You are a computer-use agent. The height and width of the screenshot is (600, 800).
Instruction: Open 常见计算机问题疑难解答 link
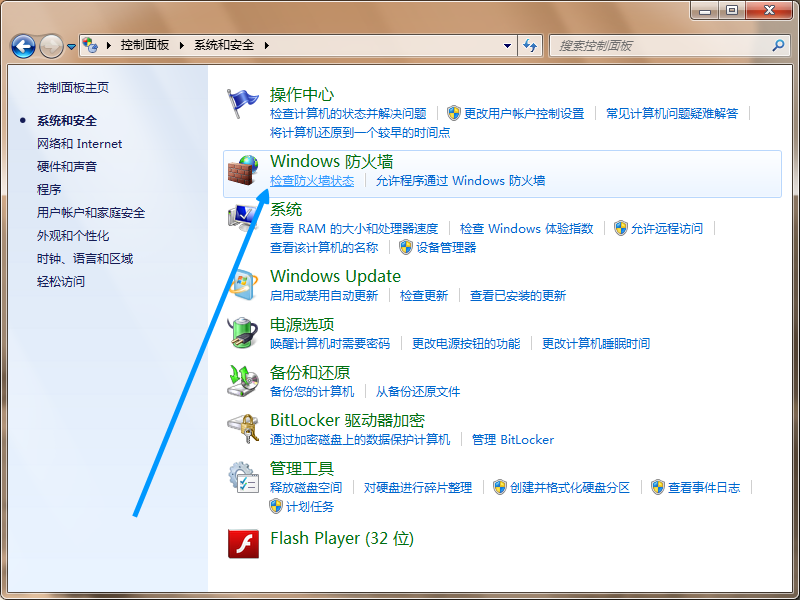[672, 113]
